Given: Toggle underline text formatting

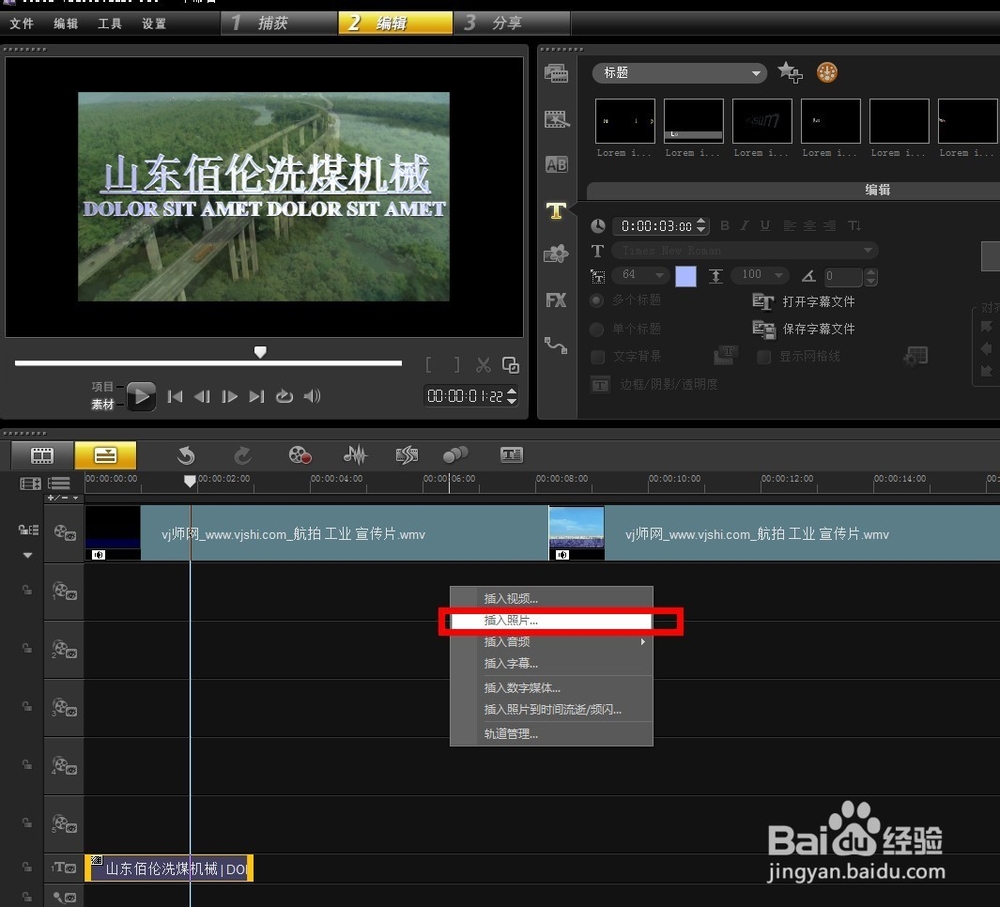Looking at the screenshot, I should point(765,225).
